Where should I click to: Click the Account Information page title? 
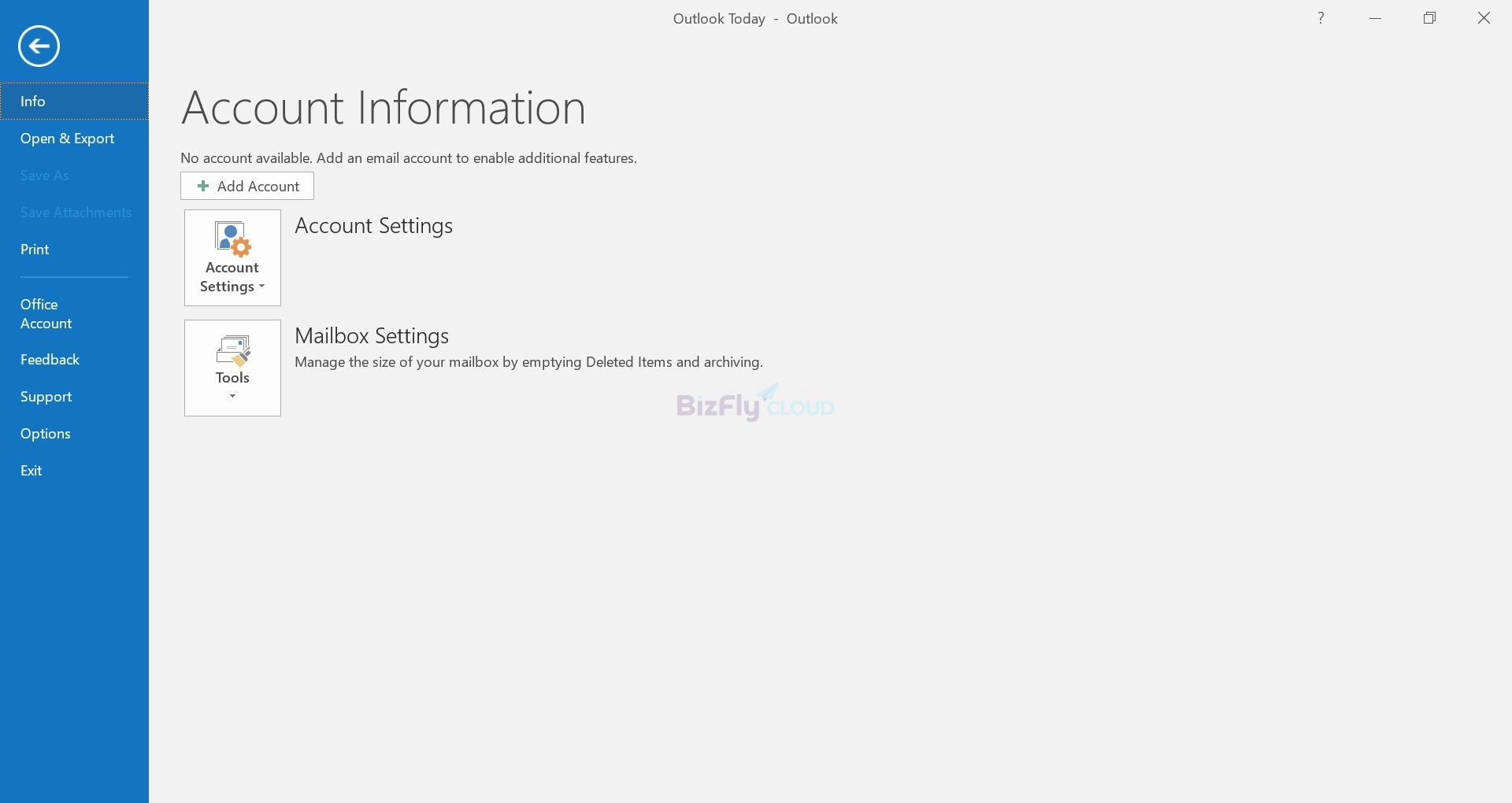384,108
